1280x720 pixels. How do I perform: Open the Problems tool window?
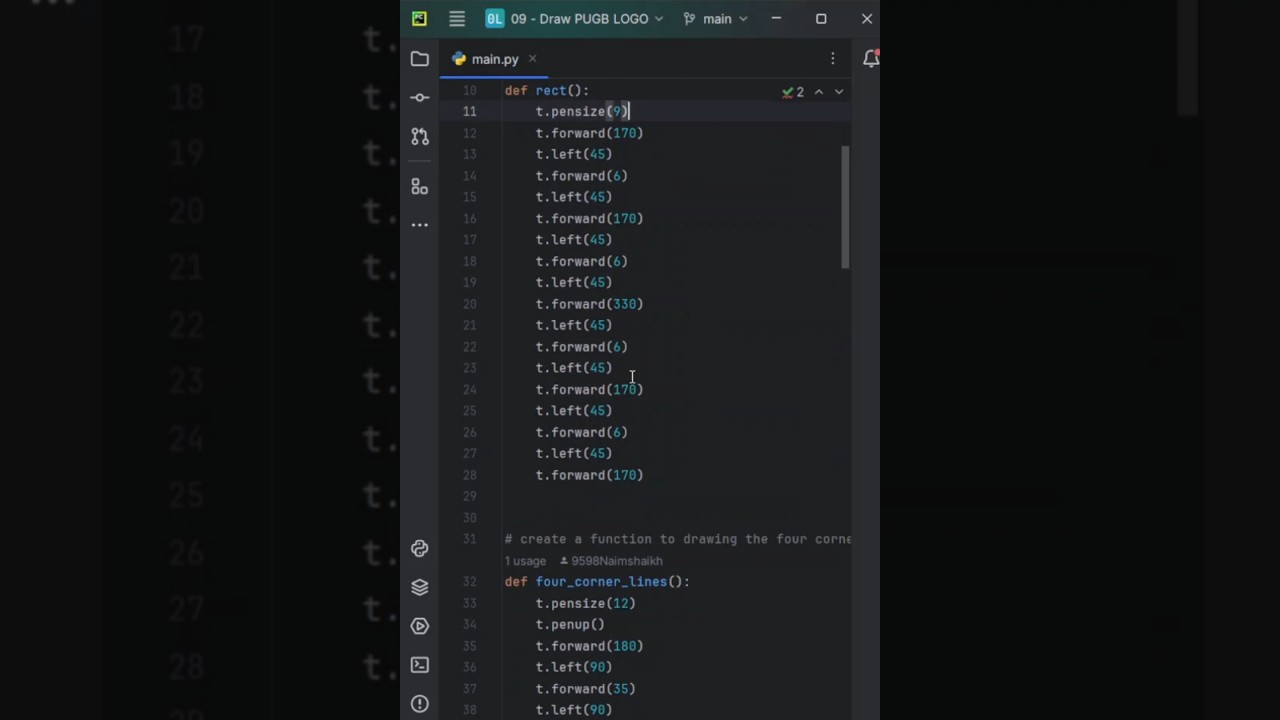pos(420,704)
